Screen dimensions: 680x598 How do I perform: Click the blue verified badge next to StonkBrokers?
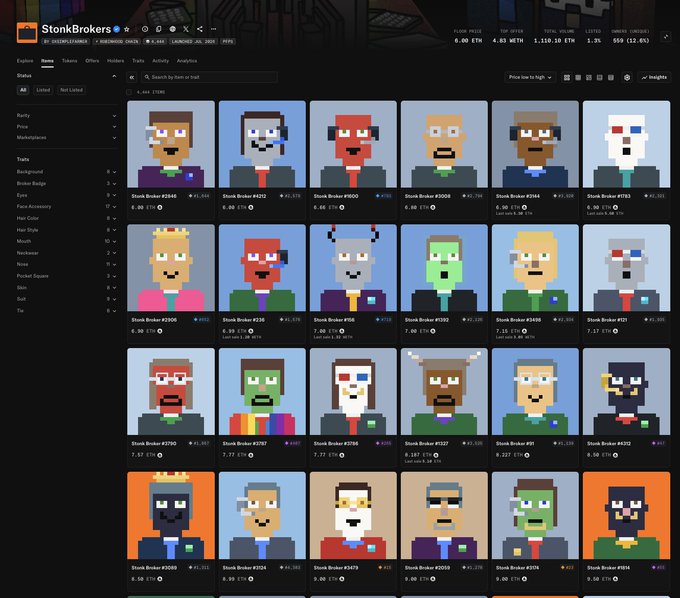pyautogui.click(x=117, y=29)
